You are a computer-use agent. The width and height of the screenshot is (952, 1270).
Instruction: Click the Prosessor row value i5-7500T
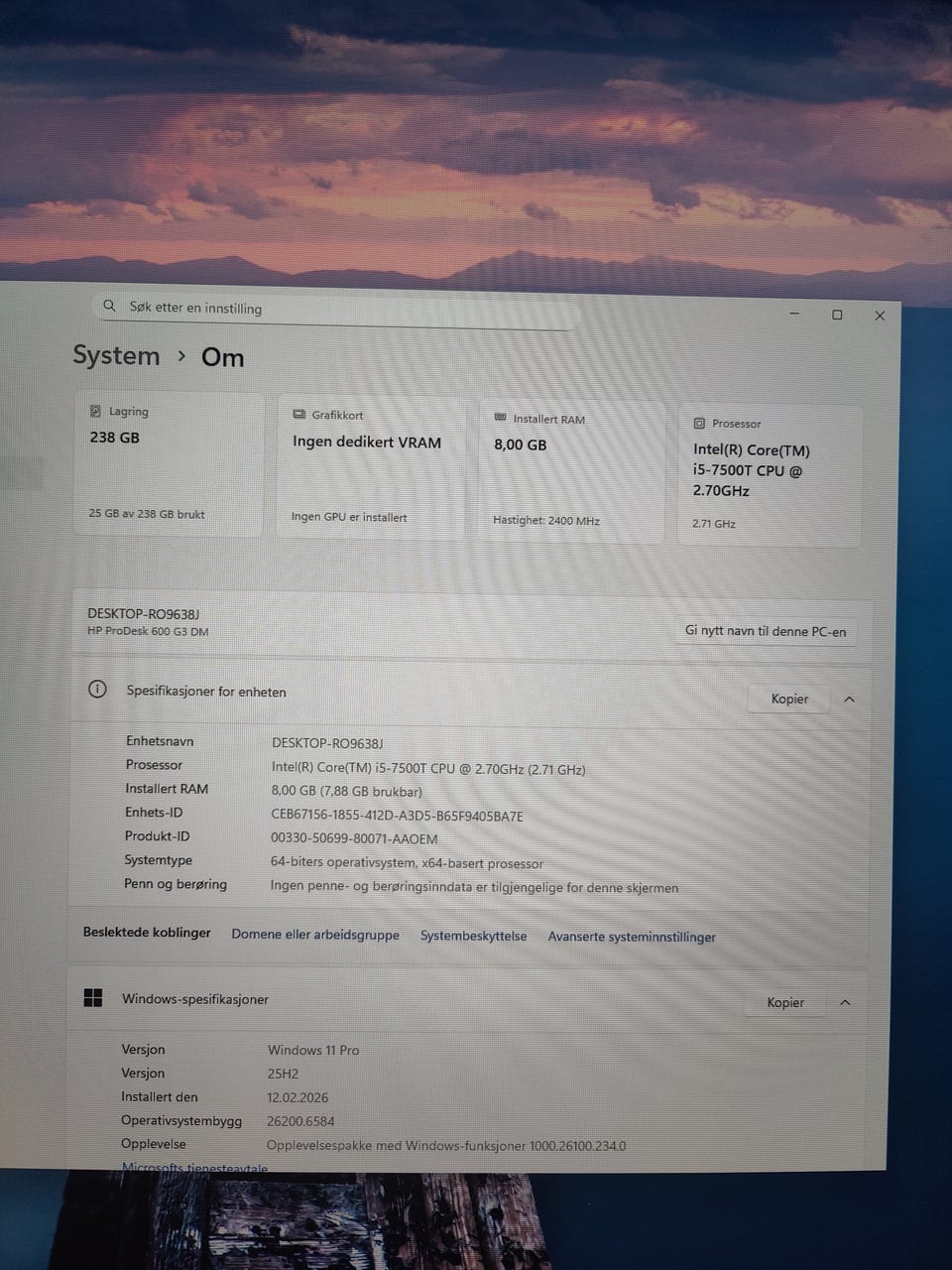pyautogui.click(x=428, y=768)
